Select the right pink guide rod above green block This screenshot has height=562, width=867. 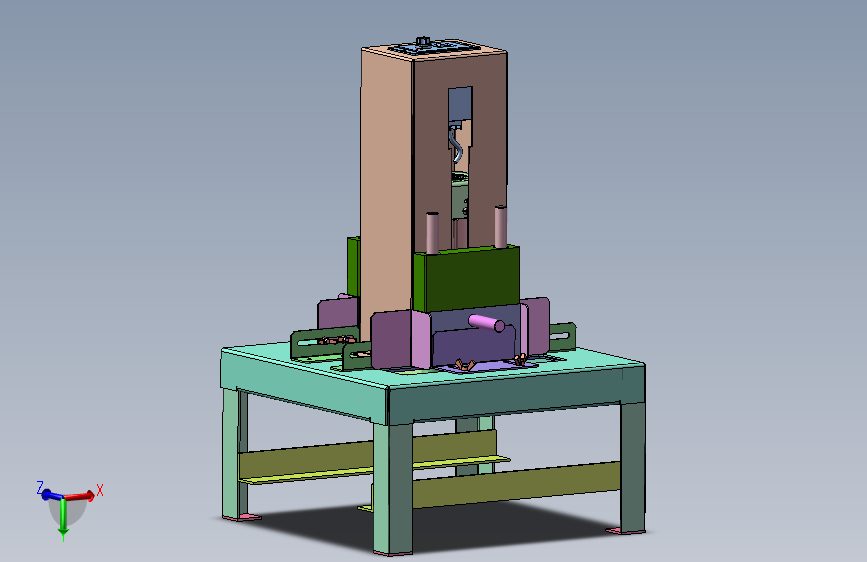click(500, 227)
